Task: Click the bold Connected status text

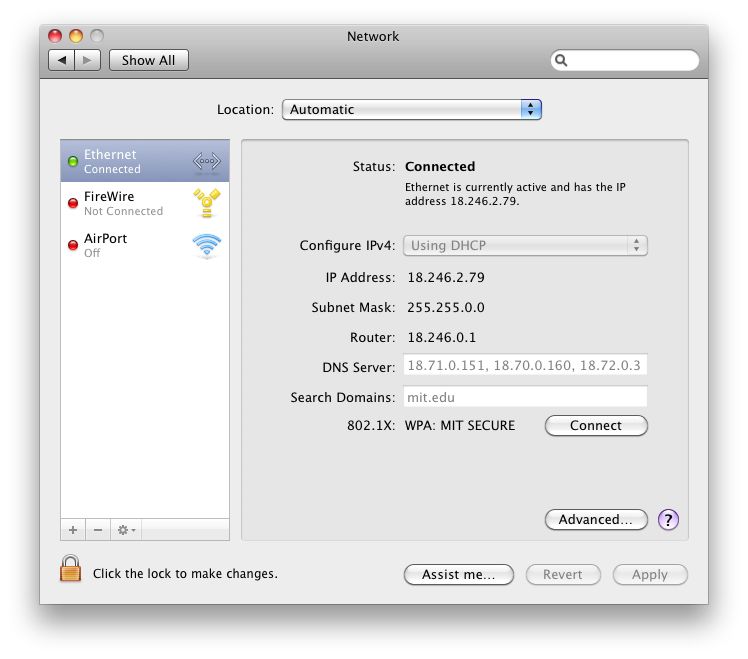Action: pyautogui.click(x=440, y=166)
